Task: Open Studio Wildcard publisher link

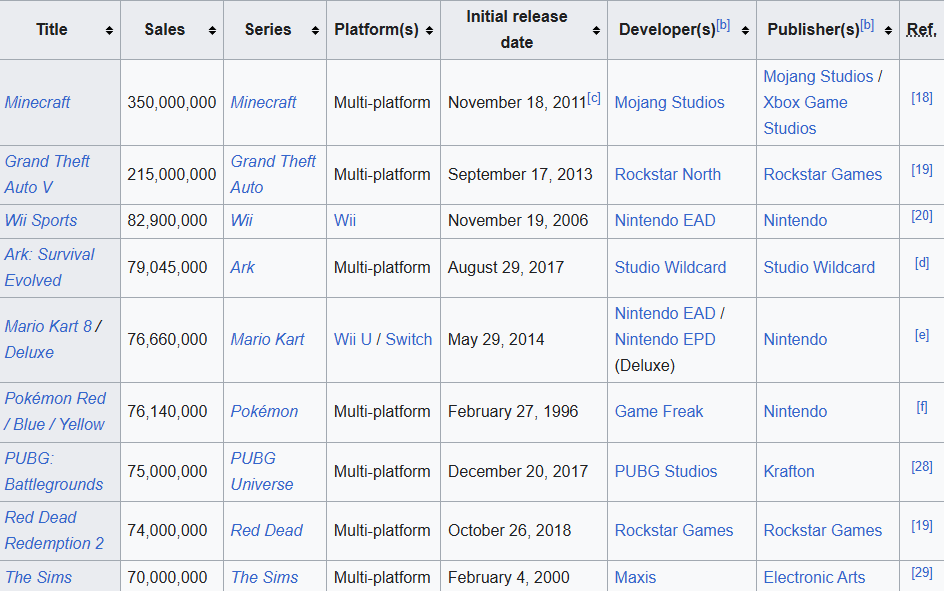Action: (819, 267)
